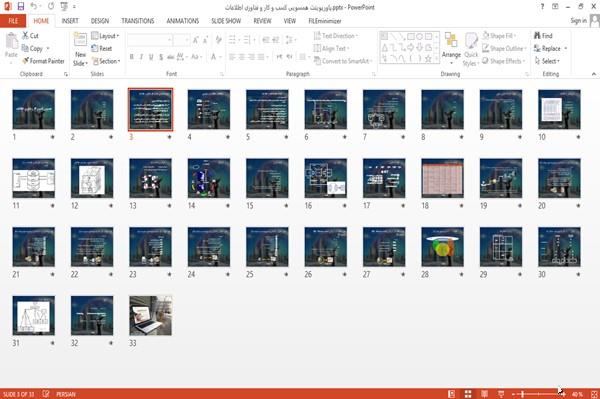Viewport: 600px width, 399px height.
Task: Click Shape Outline pen icon
Action: pos(486,48)
